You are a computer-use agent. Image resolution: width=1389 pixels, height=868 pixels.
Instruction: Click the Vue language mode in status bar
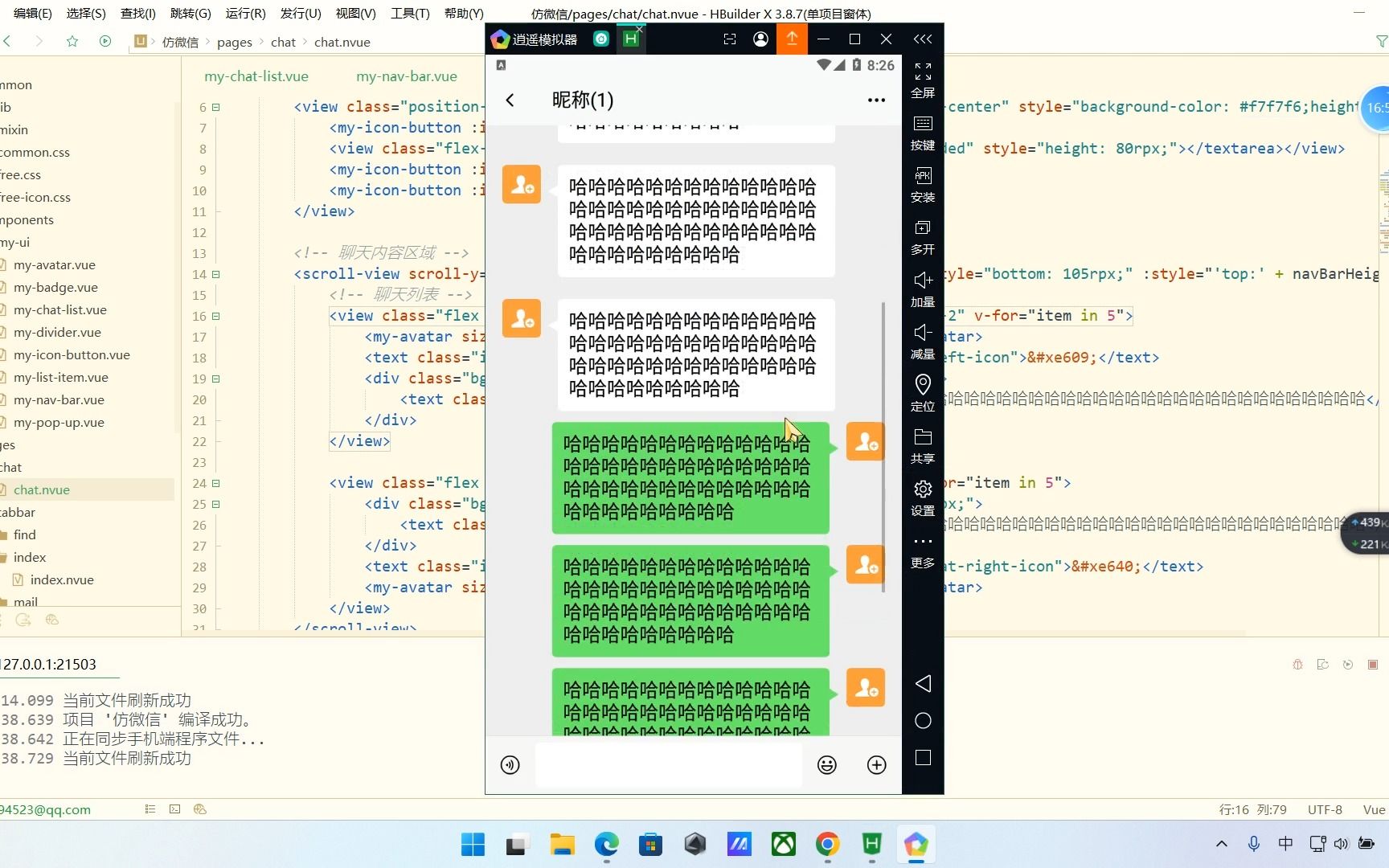coord(1374,809)
